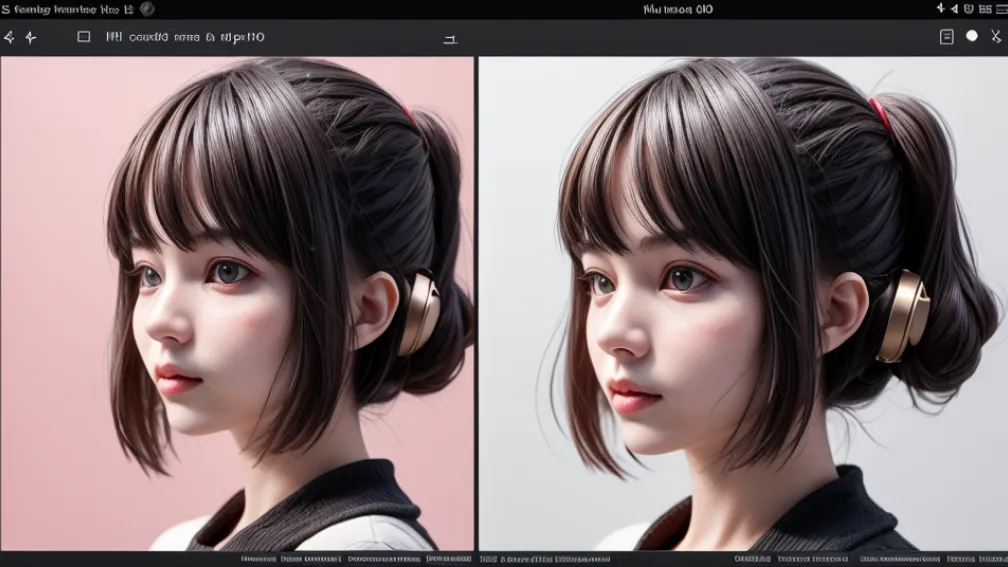Click the round globe icon in title bar
Viewport: 1008px width, 567px height.
147,9
